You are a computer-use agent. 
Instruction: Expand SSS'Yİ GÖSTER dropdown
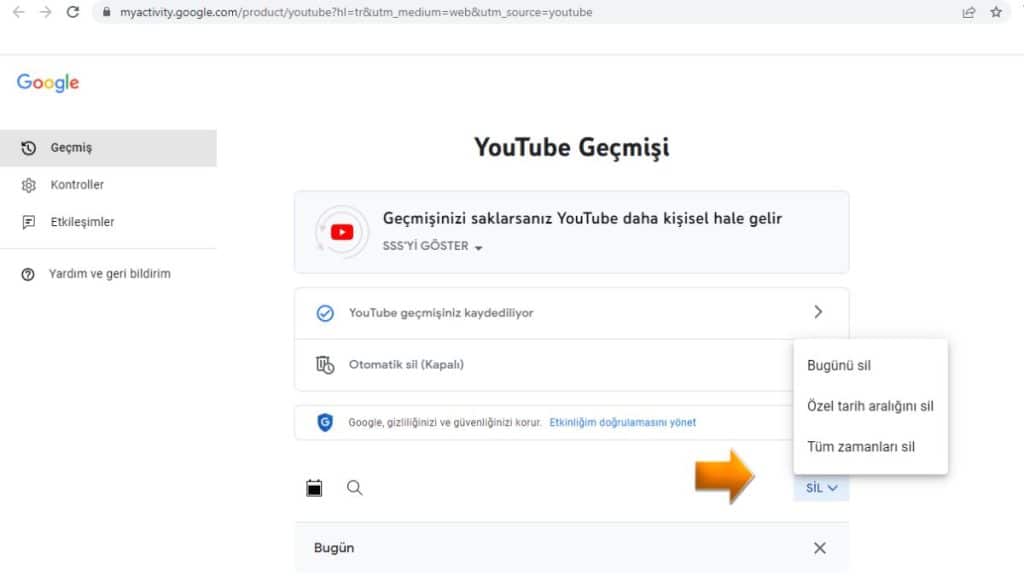point(432,246)
